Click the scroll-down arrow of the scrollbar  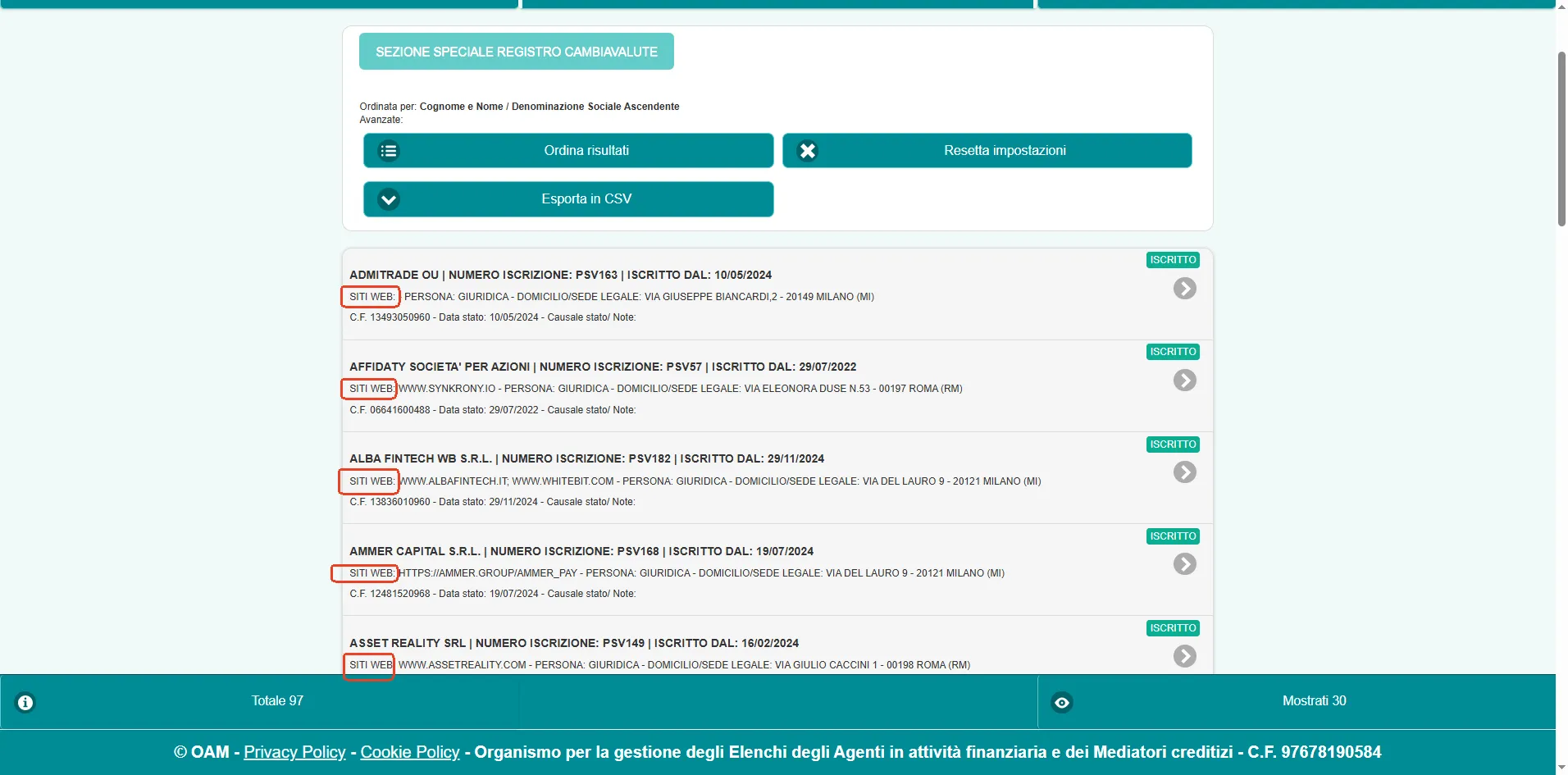point(1561,768)
